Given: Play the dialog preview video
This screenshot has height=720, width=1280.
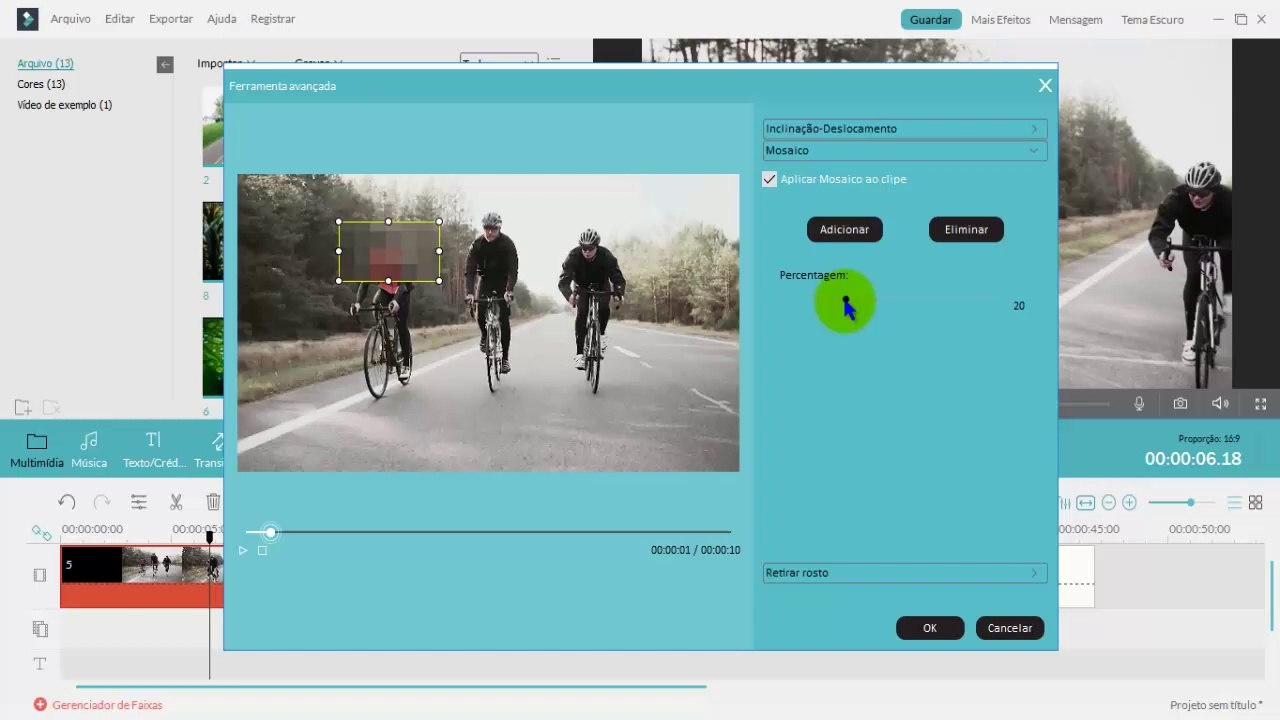Looking at the screenshot, I should 243,551.
